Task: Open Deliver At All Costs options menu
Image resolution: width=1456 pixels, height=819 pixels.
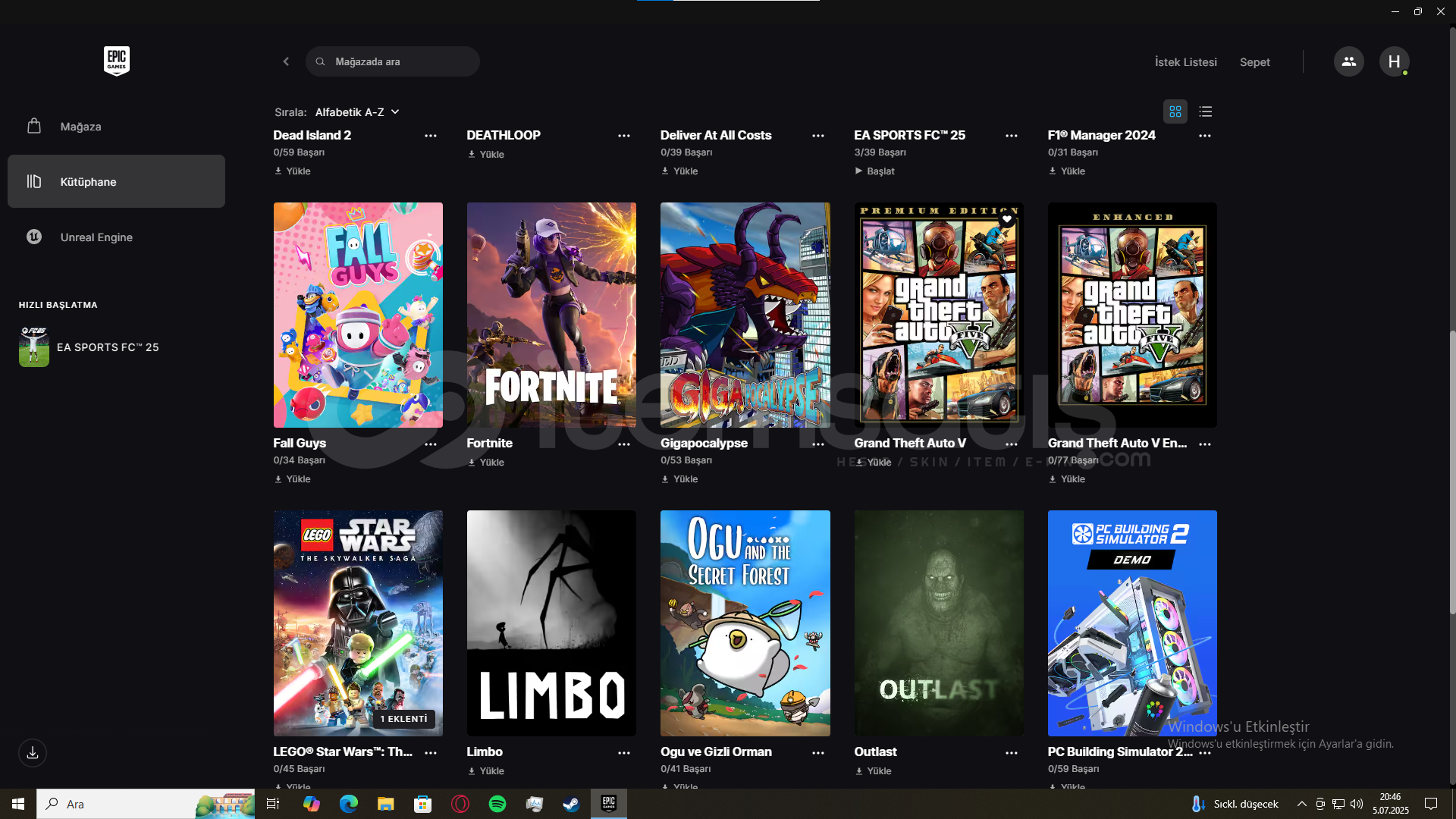Action: (x=817, y=136)
